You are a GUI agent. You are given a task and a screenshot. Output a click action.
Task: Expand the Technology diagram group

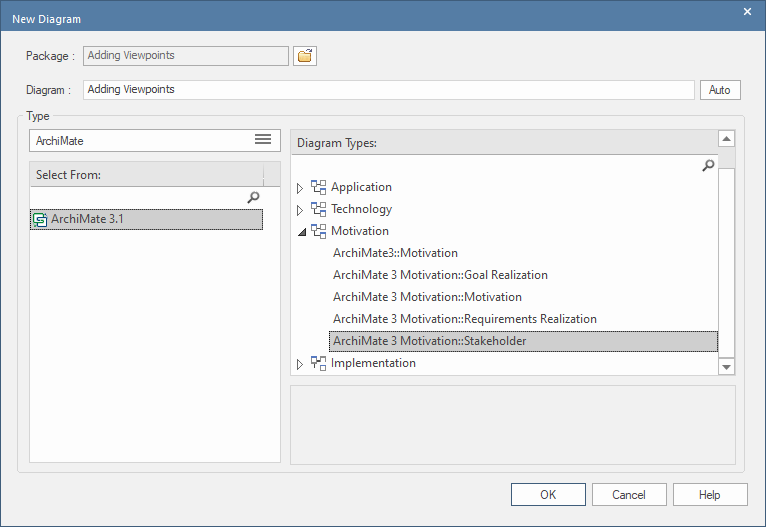click(x=300, y=210)
